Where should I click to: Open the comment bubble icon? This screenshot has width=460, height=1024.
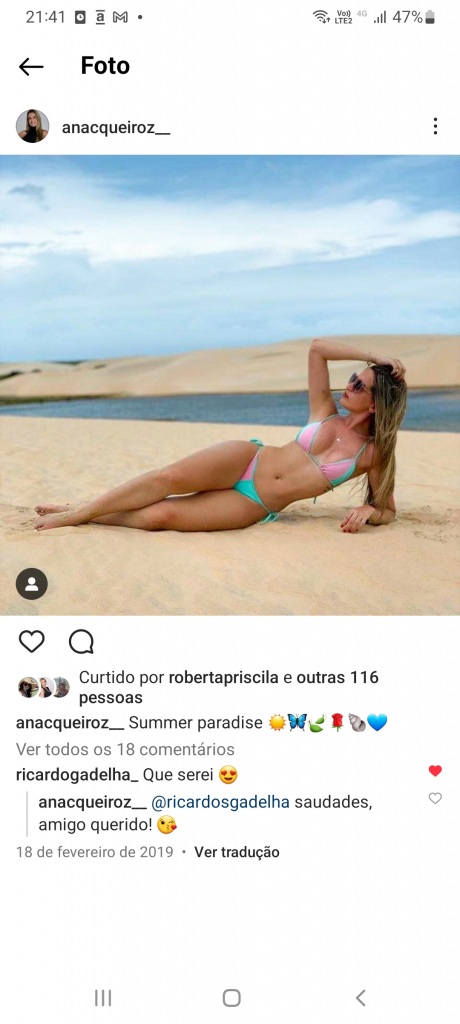81,642
